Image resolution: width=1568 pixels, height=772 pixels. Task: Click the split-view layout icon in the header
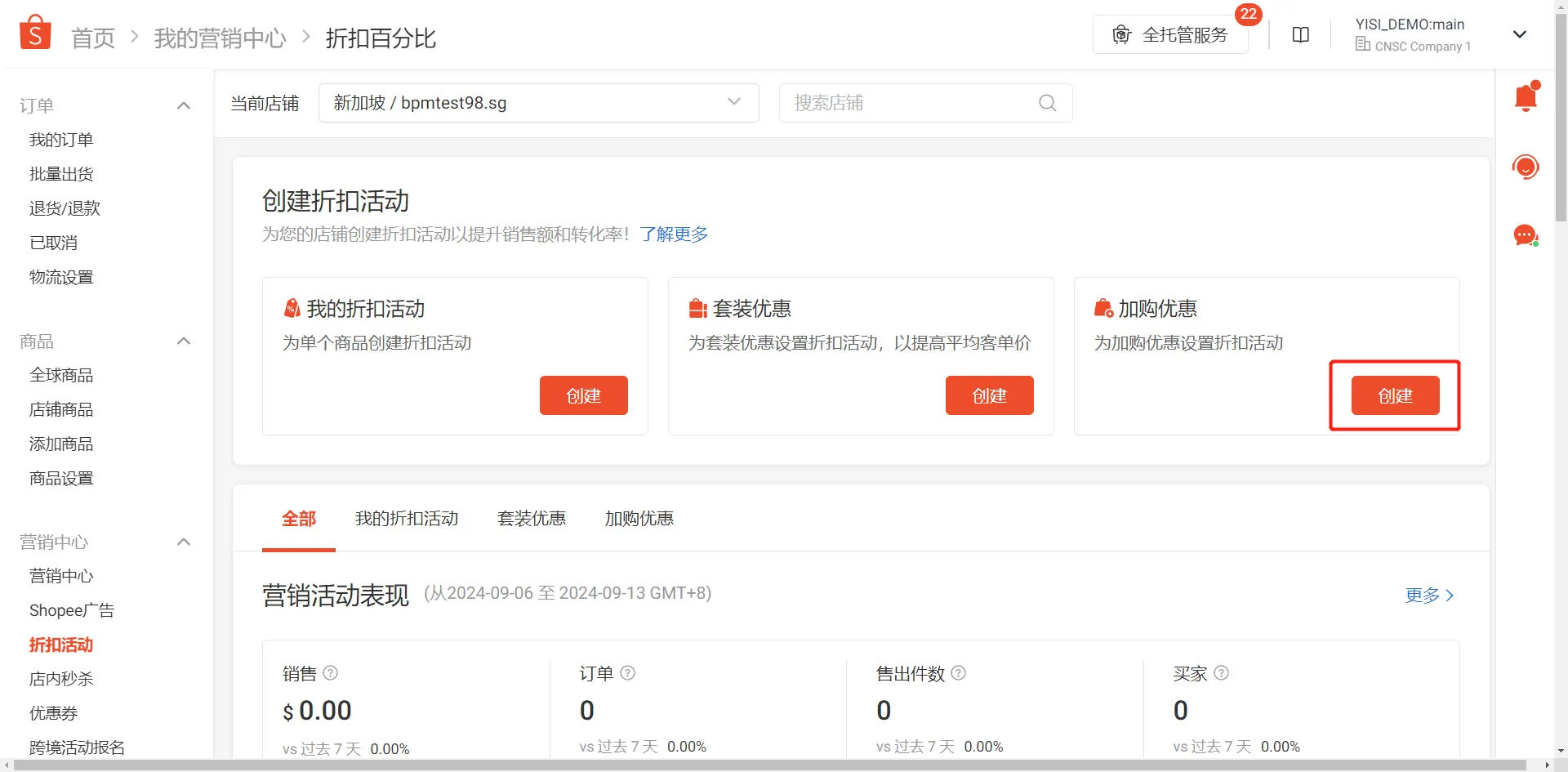pos(1300,34)
